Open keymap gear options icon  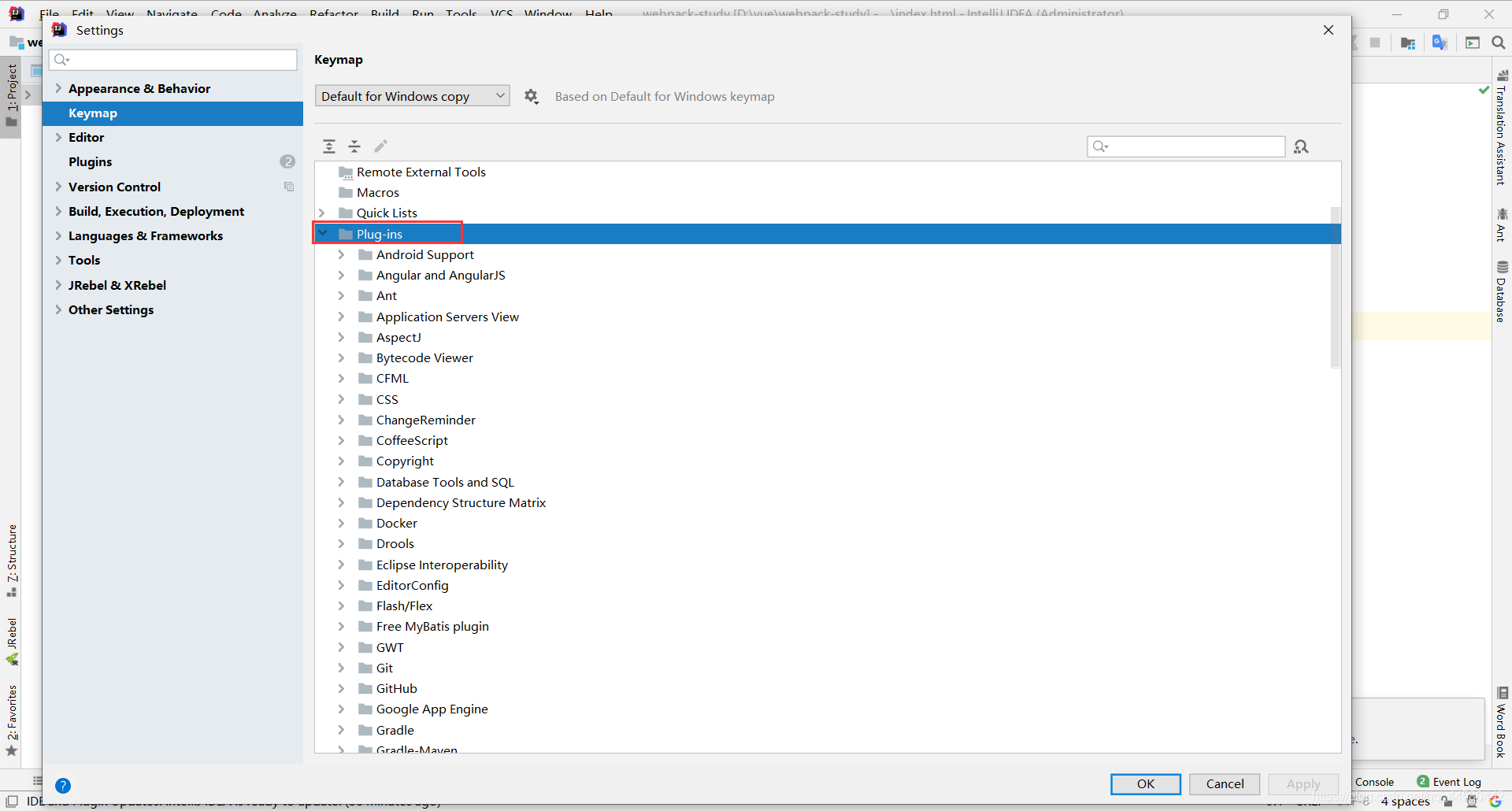click(x=532, y=96)
